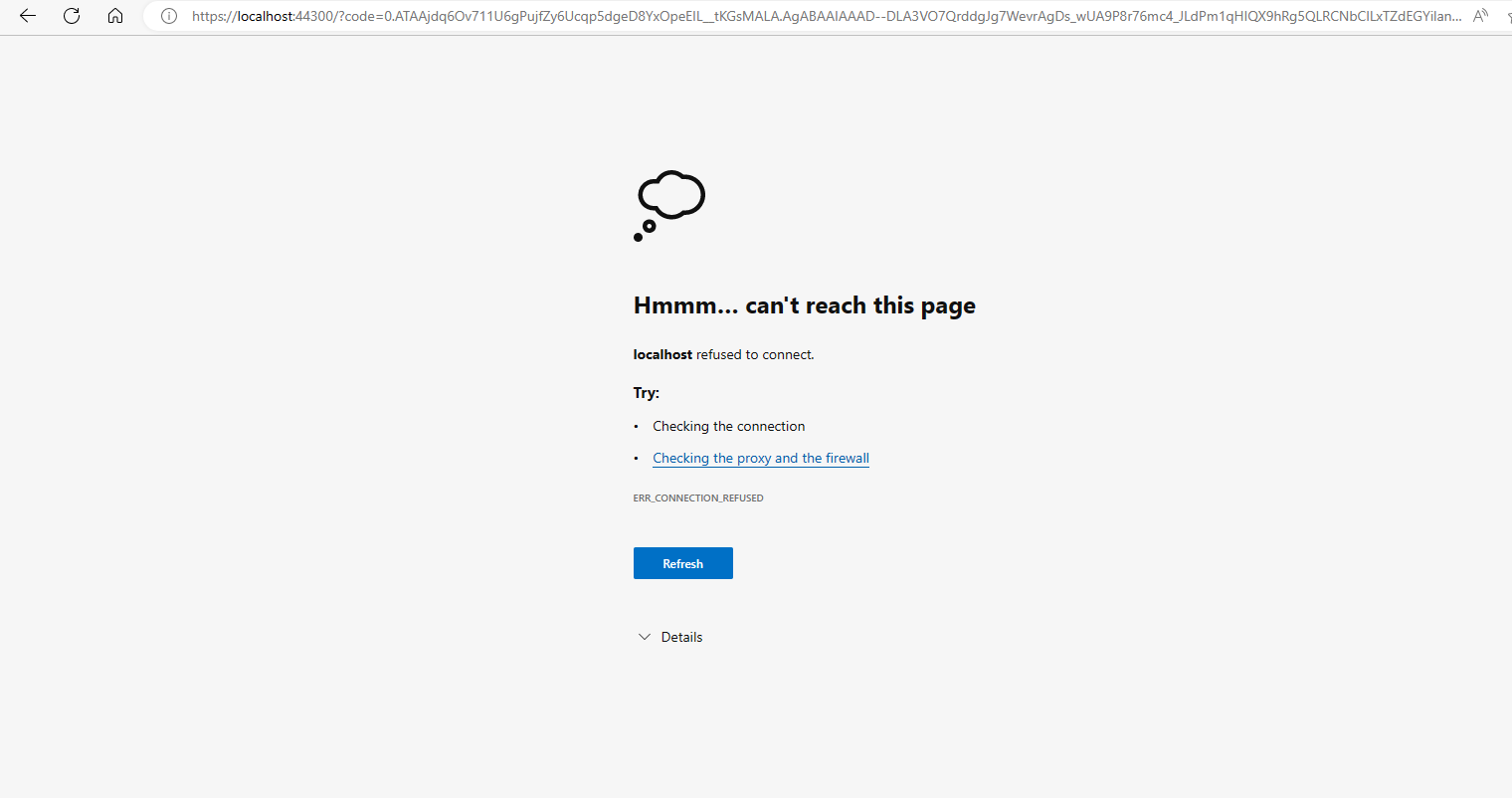Reload the page with the toolbar refresh icon
The image size is (1512, 798).
(72, 16)
